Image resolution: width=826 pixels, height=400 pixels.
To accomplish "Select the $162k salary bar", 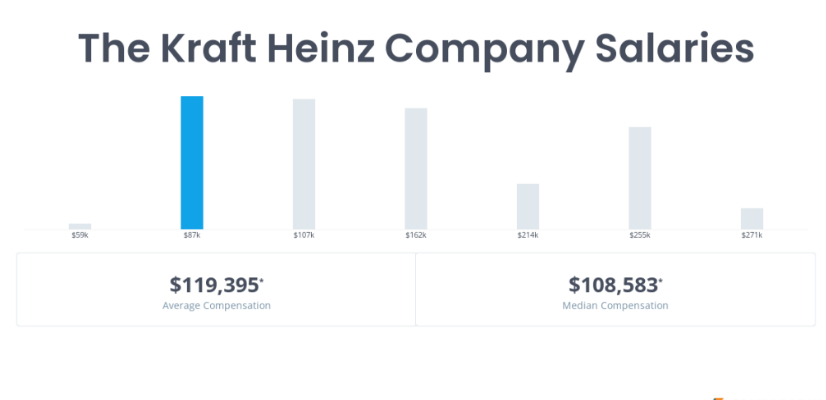I will pos(416,168).
